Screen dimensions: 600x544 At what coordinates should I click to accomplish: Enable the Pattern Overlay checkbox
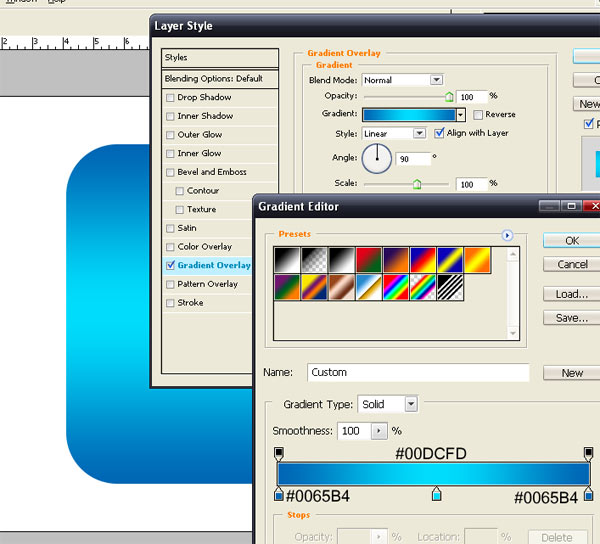pos(170,285)
